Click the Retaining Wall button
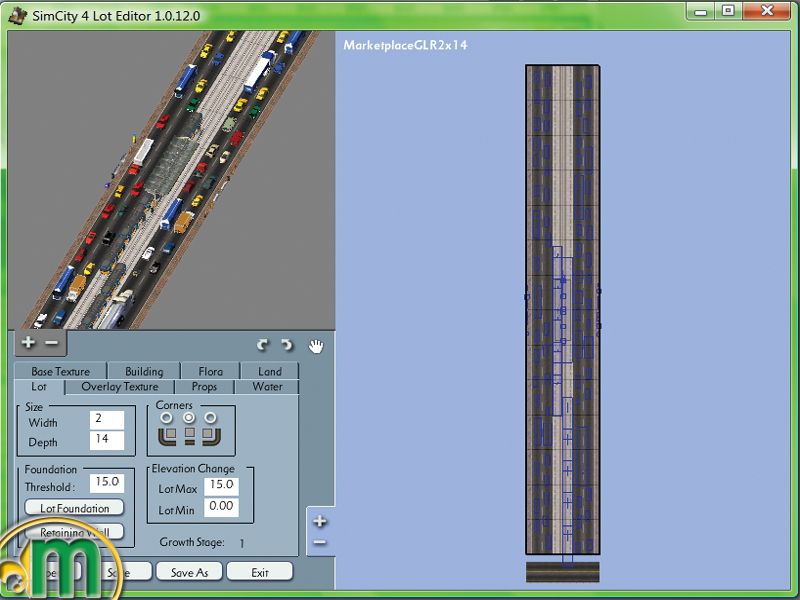This screenshot has width=800, height=600. click(74, 532)
